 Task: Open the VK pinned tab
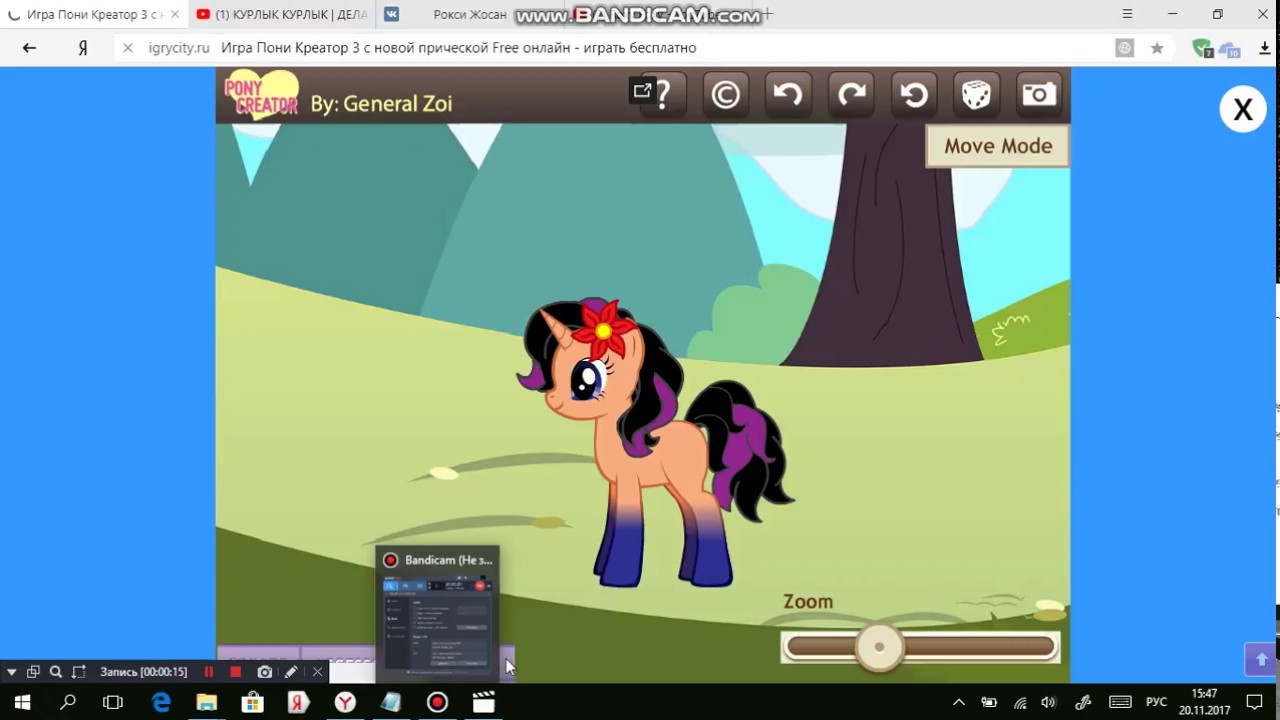[x=391, y=15]
